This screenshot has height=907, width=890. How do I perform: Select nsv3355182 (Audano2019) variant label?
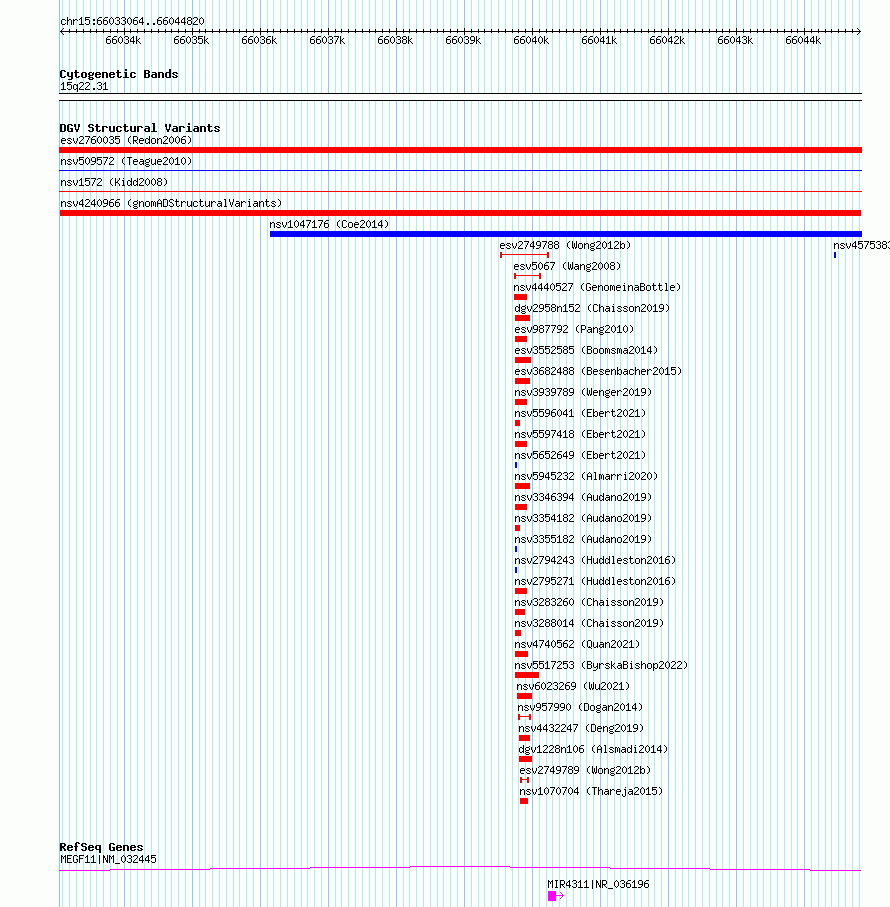(583, 540)
